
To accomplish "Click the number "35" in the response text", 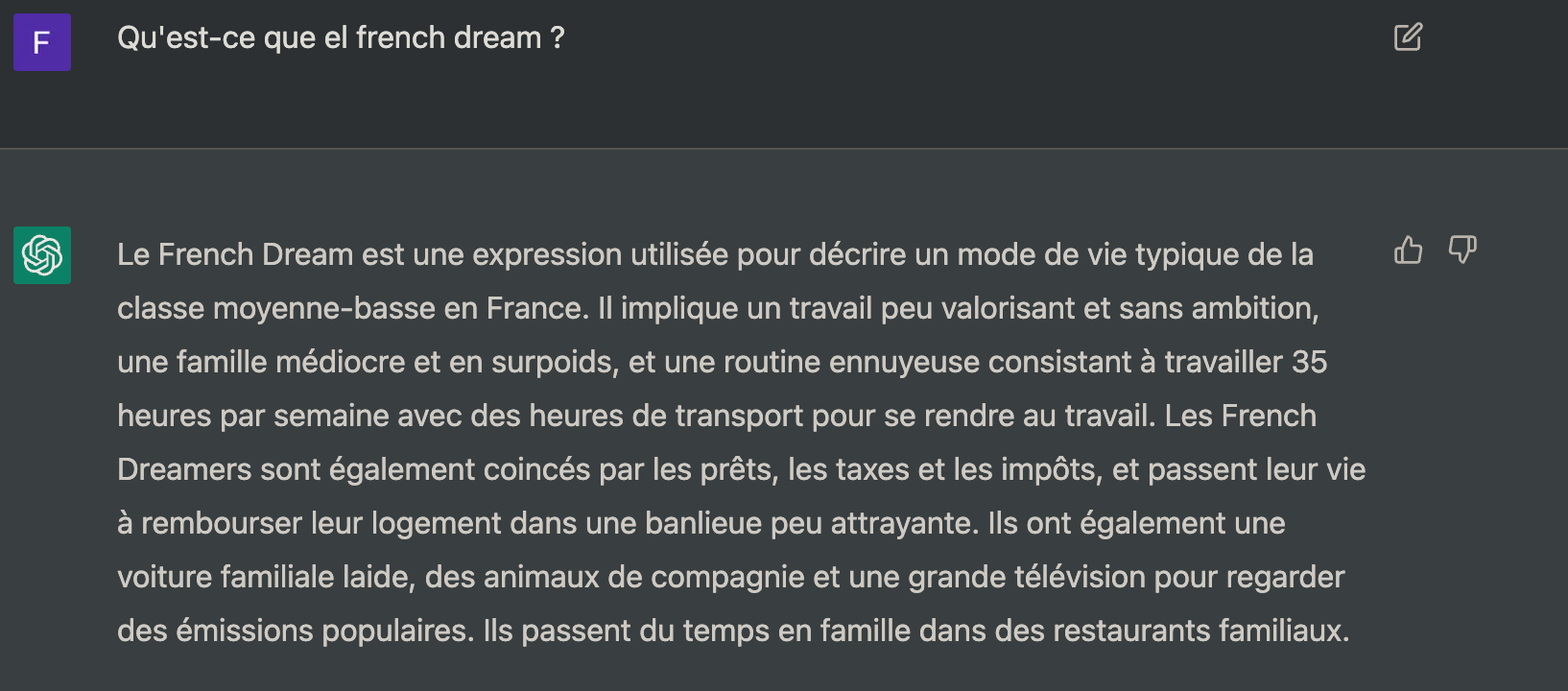I will click(x=1310, y=362).
